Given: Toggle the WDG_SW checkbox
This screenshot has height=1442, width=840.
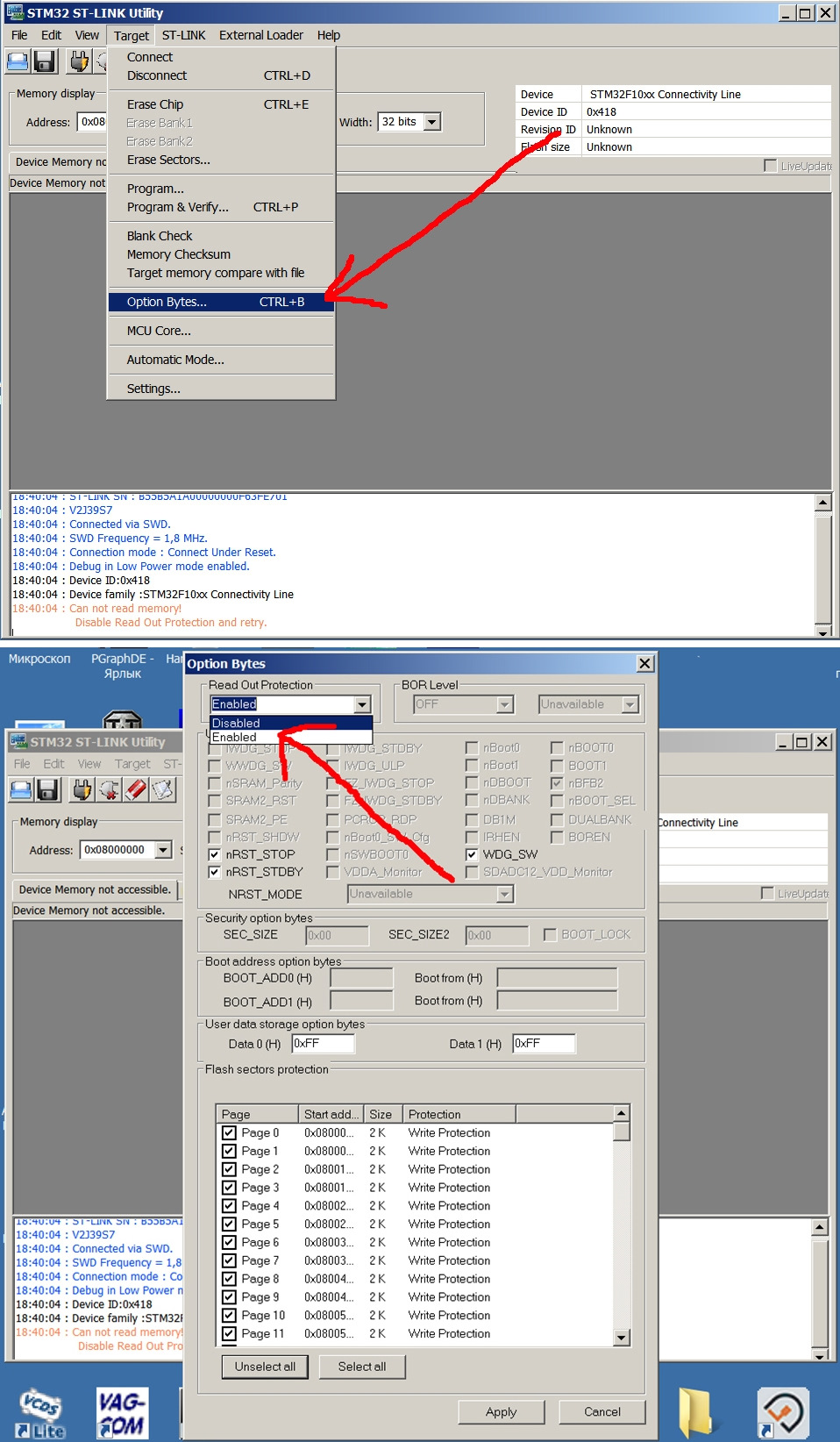Looking at the screenshot, I should [472, 854].
